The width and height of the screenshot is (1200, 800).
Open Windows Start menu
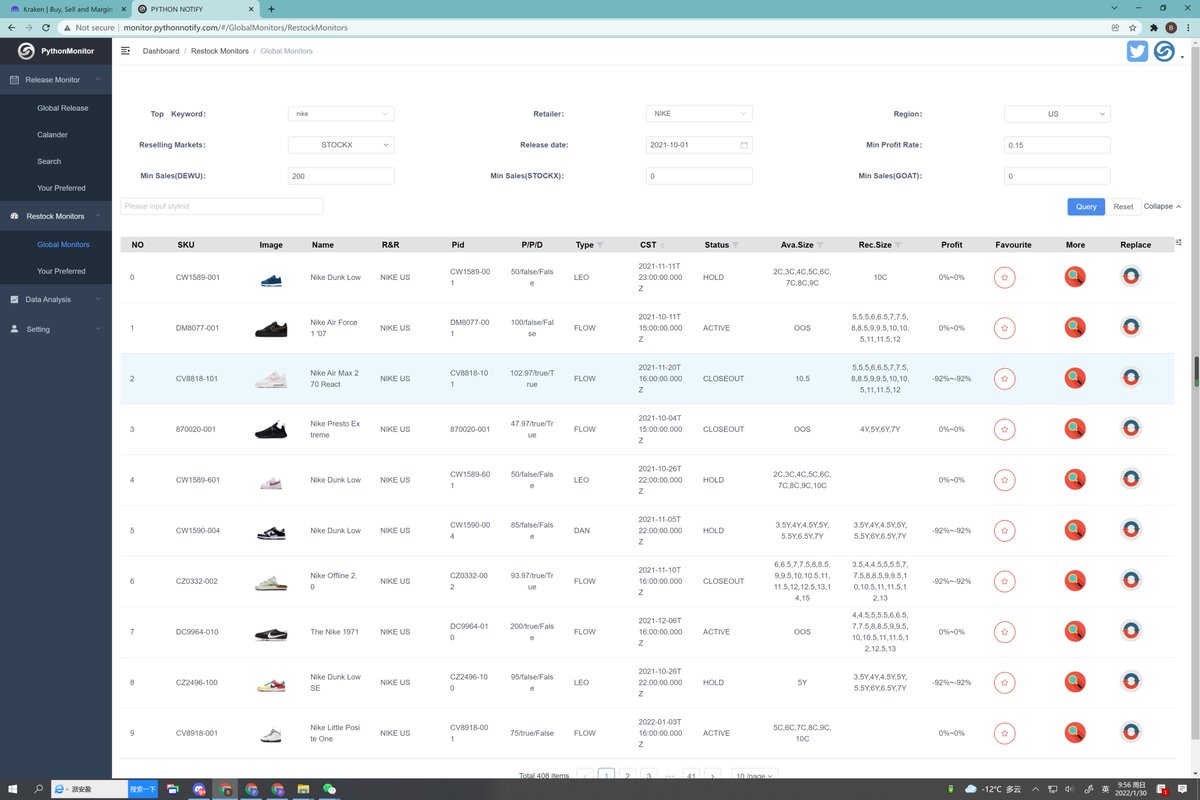coord(12,789)
